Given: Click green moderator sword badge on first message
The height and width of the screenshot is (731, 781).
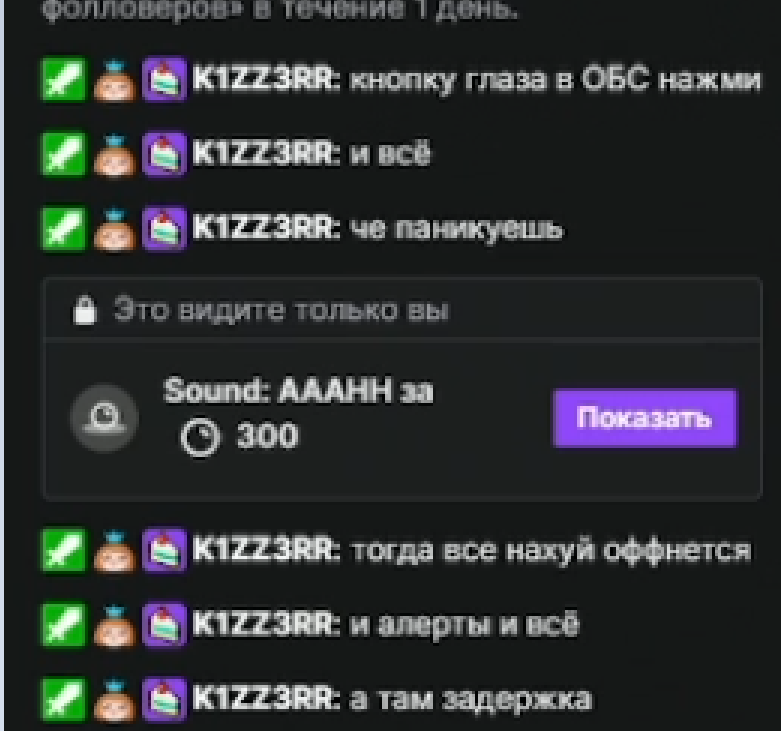Looking at the screenshot, I should click(x=63, y=80).
